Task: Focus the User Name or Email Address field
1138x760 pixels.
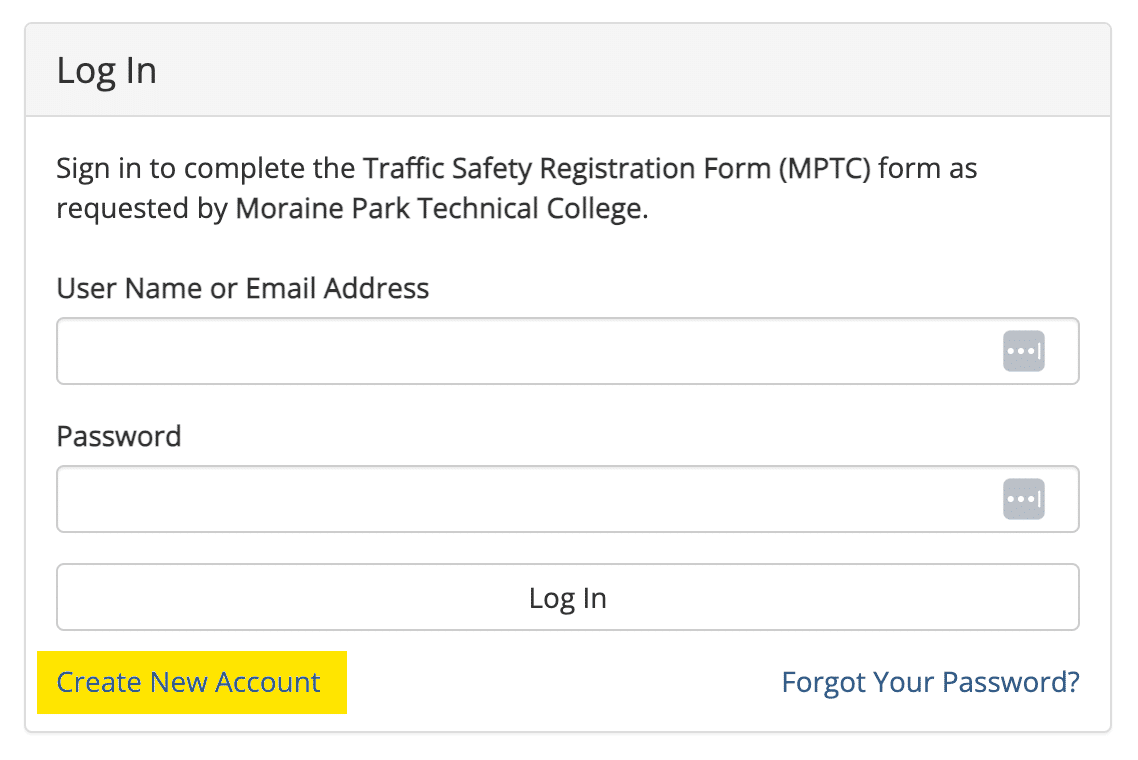Action: pyautogui.click(x=520, y=351)
